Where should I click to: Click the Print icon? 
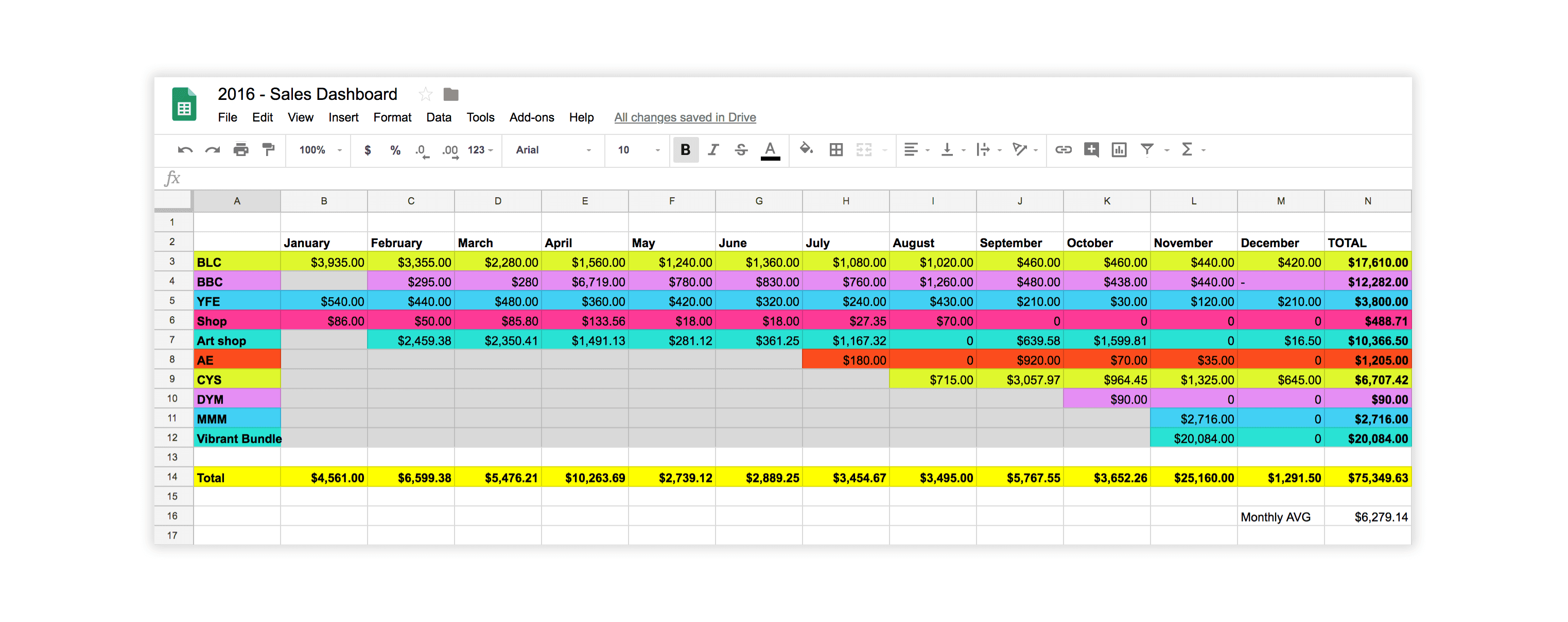[241, 150]
